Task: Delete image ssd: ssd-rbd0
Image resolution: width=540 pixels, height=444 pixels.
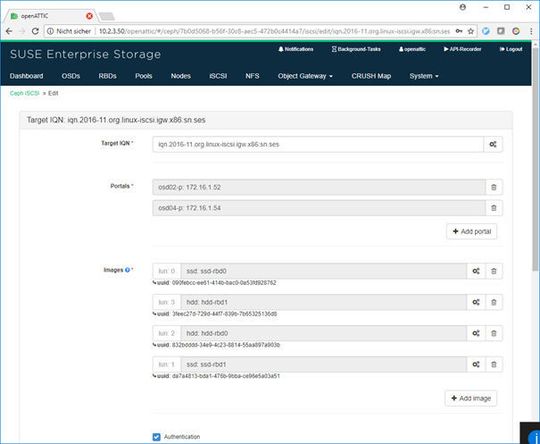Action: (494, 271)
